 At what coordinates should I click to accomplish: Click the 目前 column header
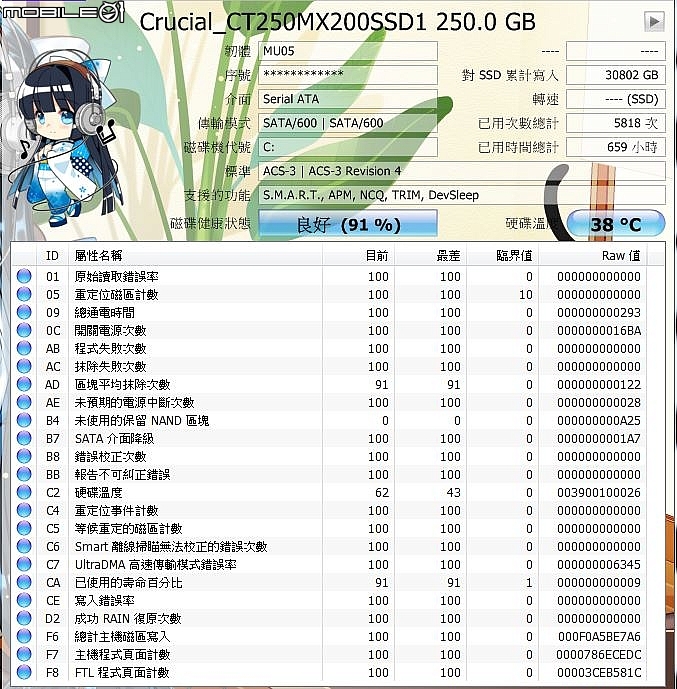pyautogui.click(x=358, y=255)
